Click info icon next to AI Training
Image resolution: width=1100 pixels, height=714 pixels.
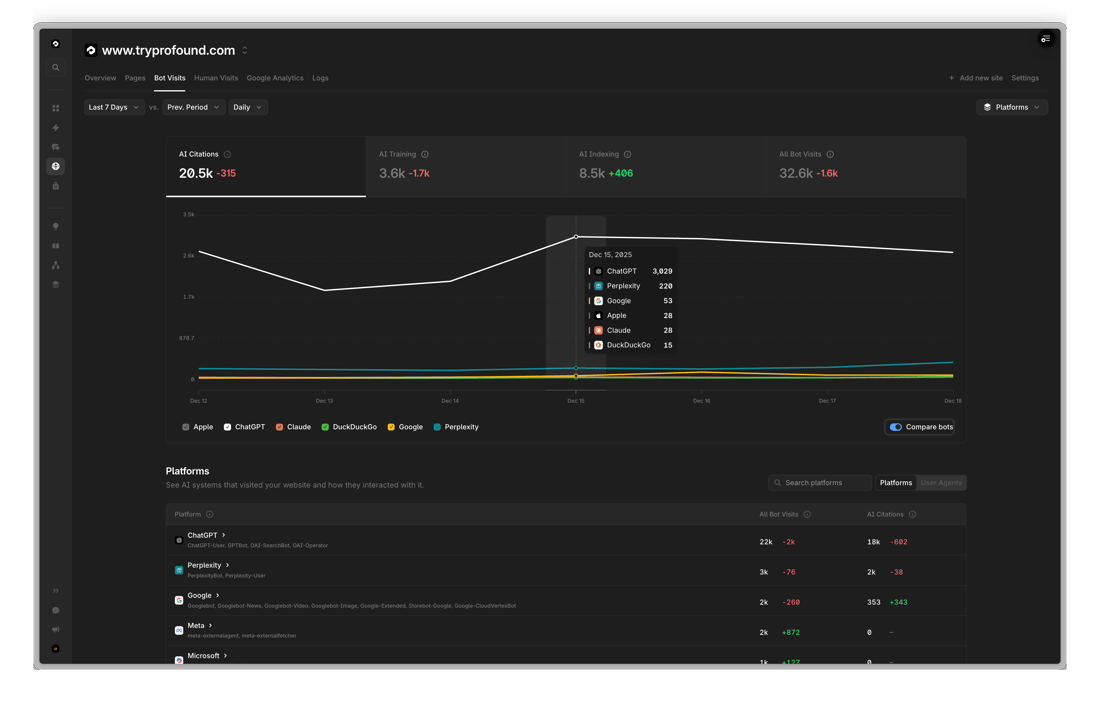pyautogui.click(x=424, y=154)
